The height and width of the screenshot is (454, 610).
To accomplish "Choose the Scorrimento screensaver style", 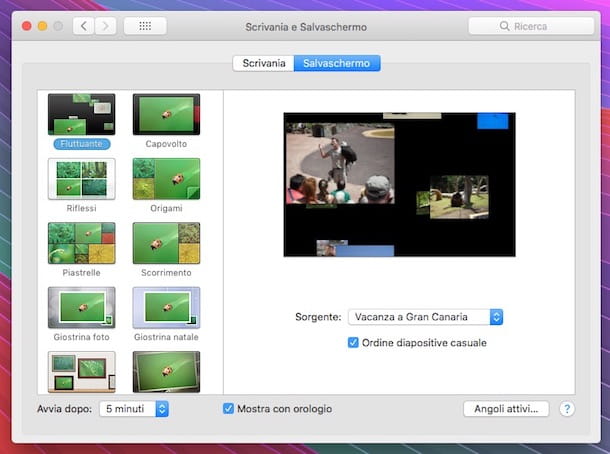I will click(166, 243).
